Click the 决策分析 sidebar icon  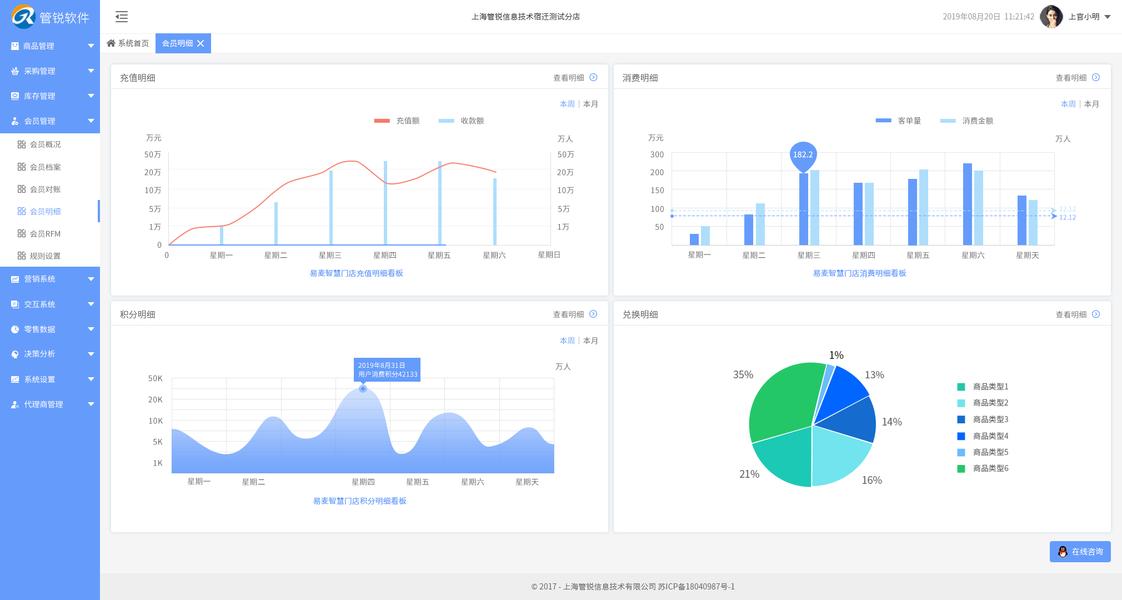(15, 354)
